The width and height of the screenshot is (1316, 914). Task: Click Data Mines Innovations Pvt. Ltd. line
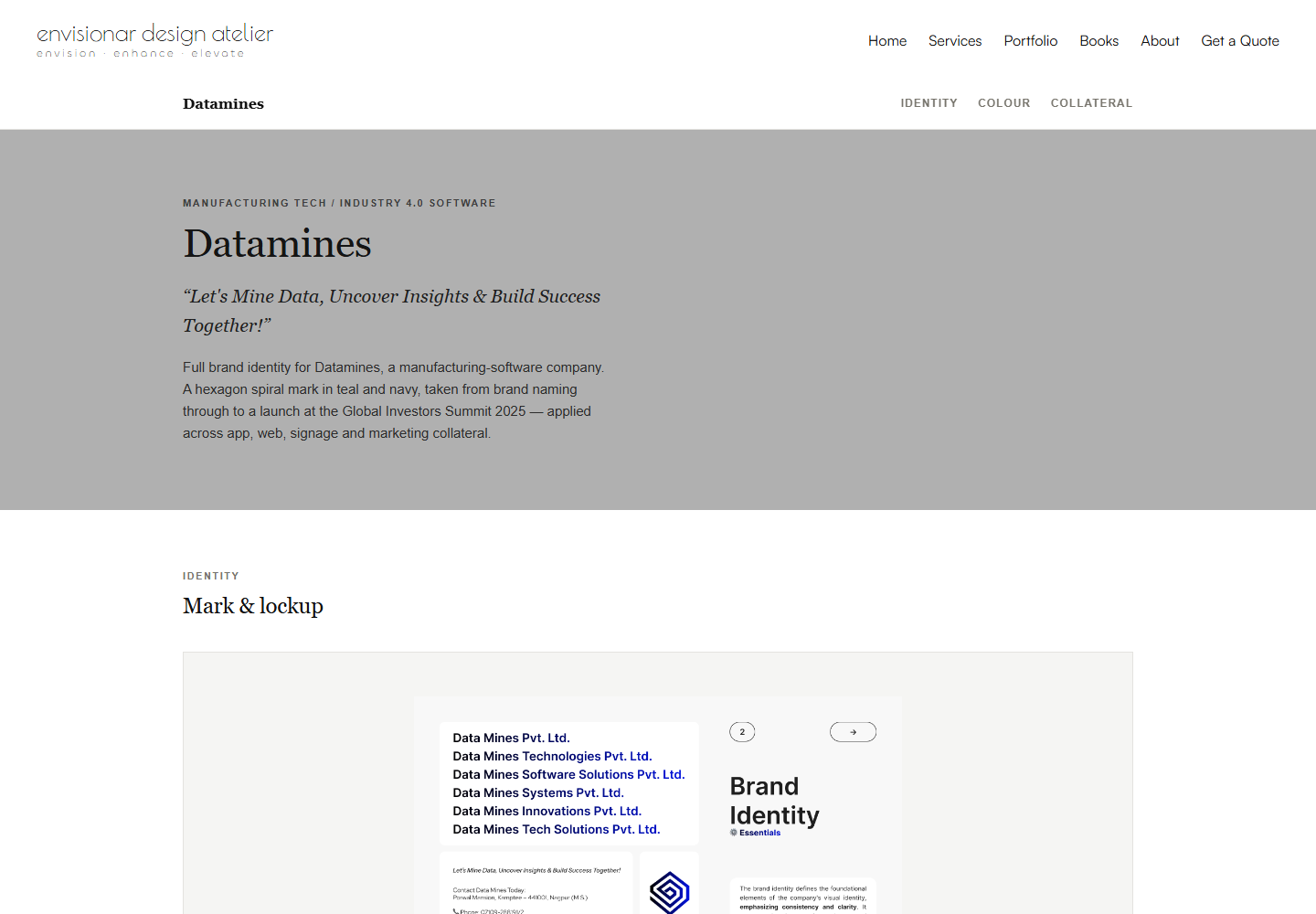[547, 811]
